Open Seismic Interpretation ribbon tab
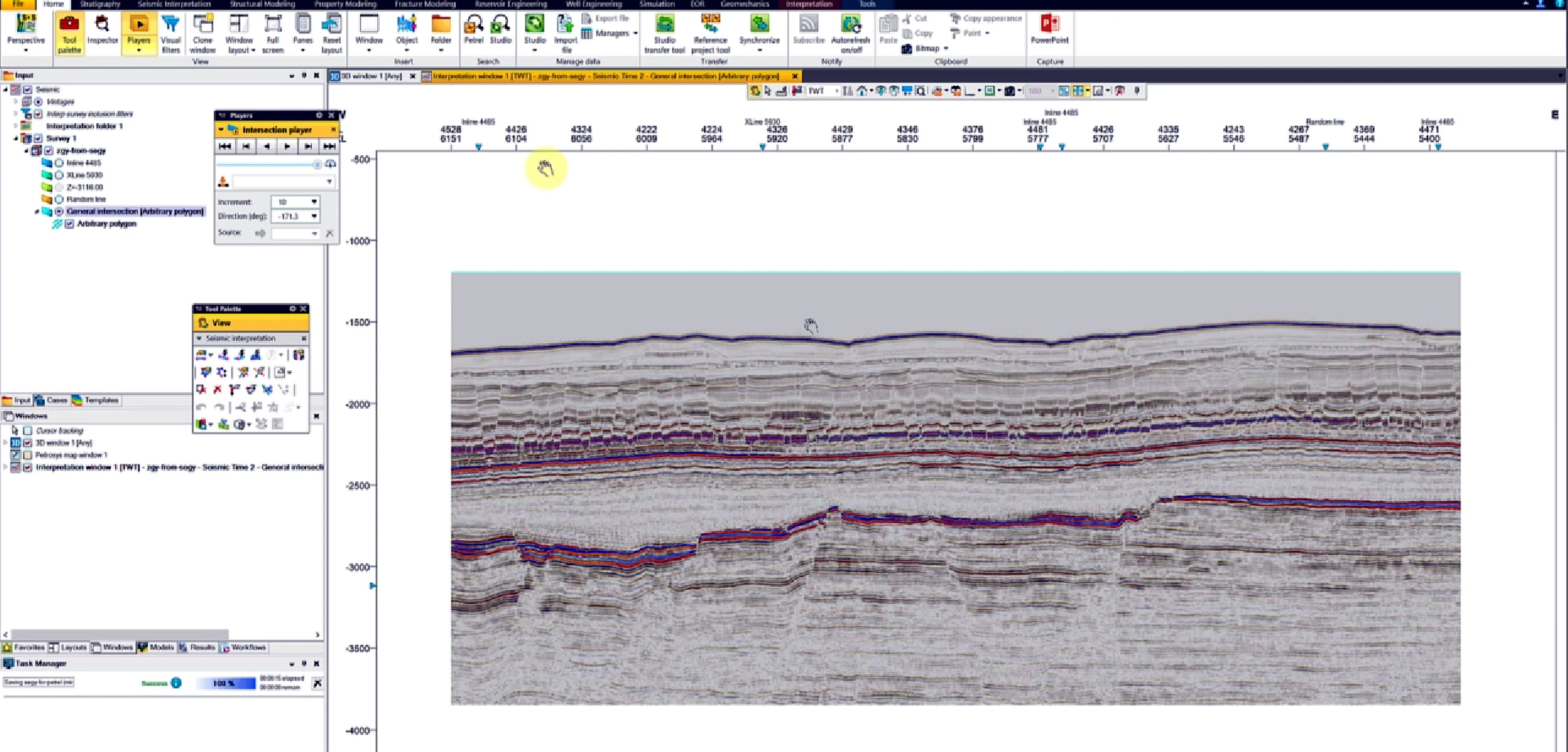 click(x=174, y=4)
